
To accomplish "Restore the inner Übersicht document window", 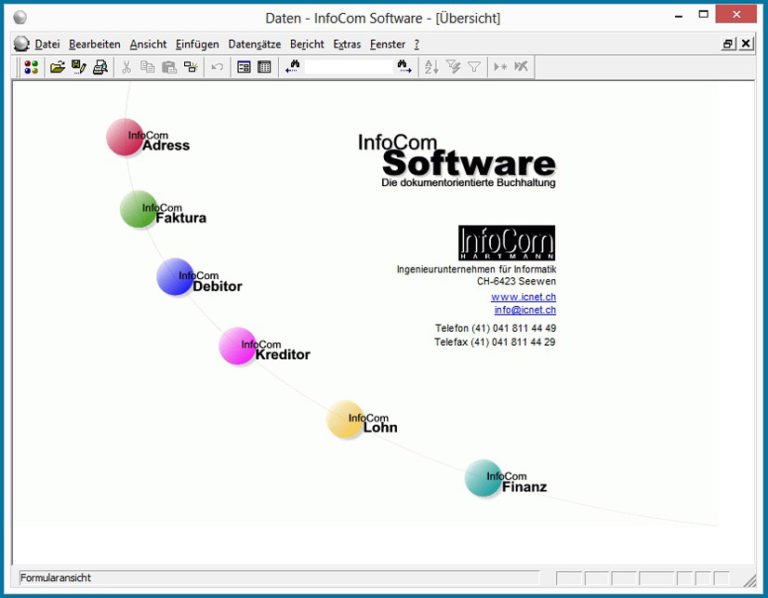I will 728,44.
